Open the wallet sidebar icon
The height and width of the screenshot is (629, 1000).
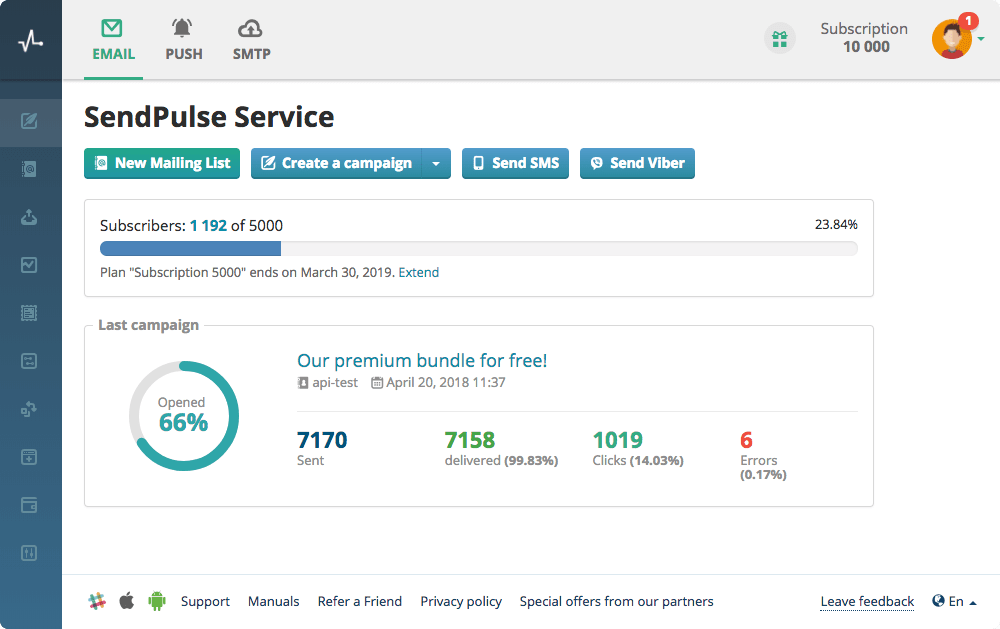29,505
